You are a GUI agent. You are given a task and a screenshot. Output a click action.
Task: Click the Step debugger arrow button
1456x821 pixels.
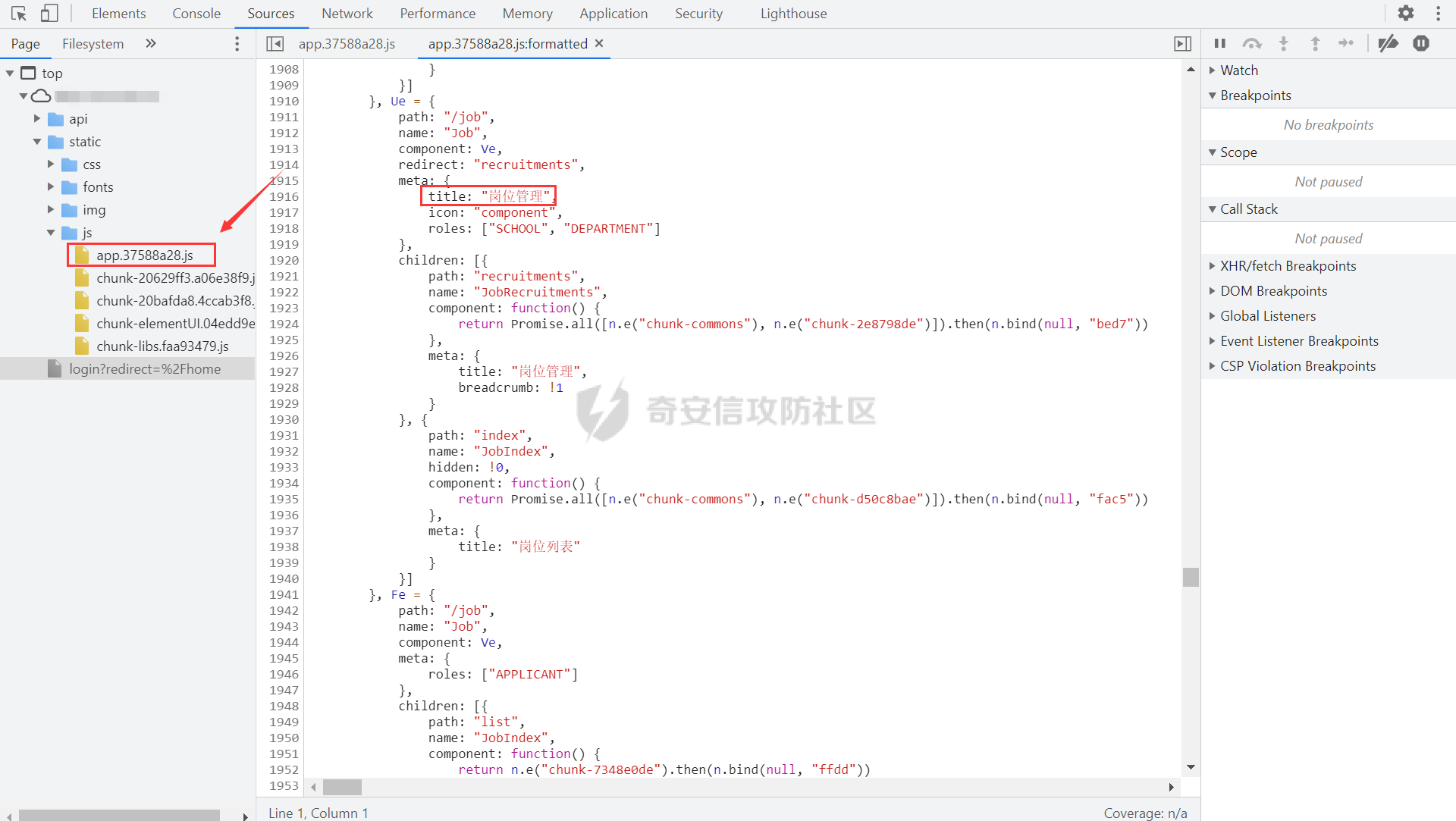tap(1346, 43)
